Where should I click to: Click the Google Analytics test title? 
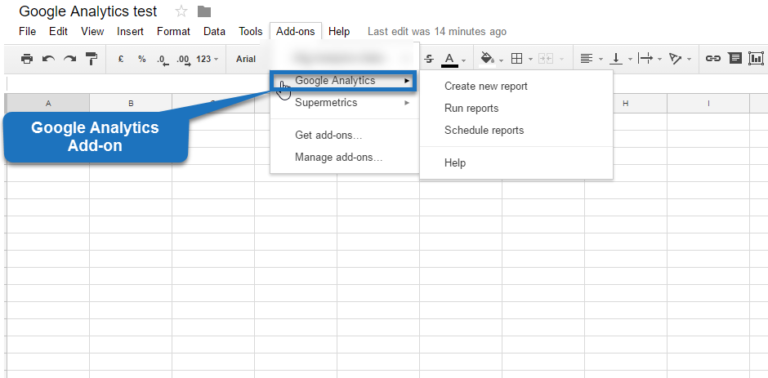pyautogui.click(x=88, y=11)
